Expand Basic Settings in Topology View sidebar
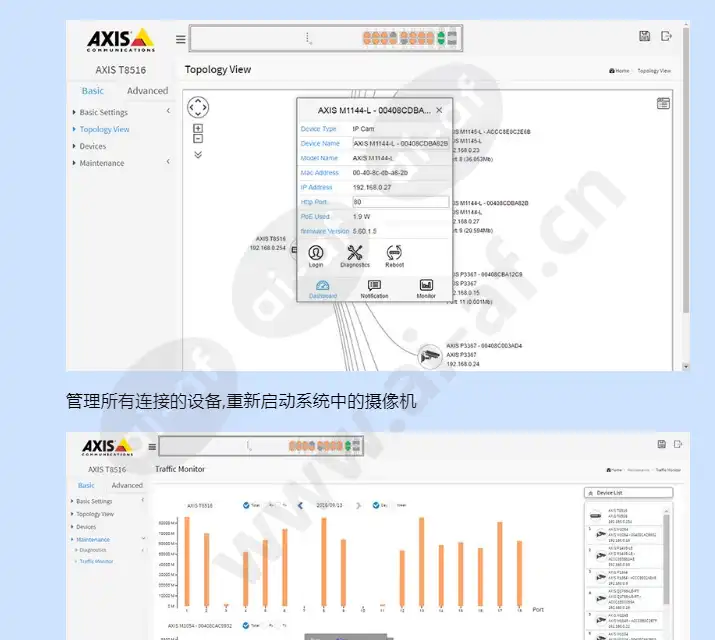 pos(104,112)
